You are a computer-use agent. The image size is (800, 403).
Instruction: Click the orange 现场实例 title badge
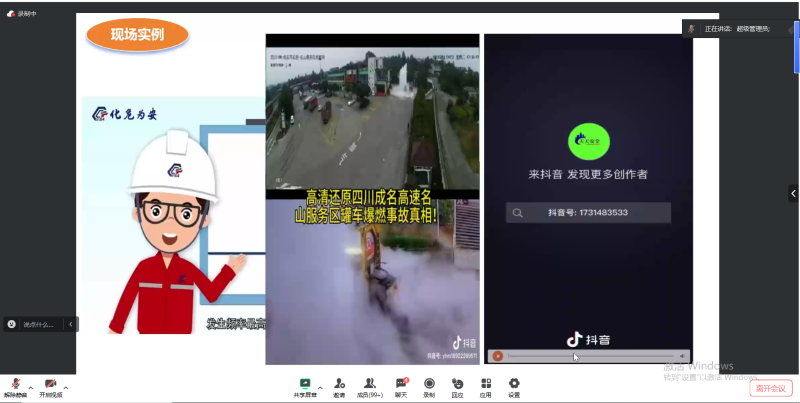click(137, 35)
